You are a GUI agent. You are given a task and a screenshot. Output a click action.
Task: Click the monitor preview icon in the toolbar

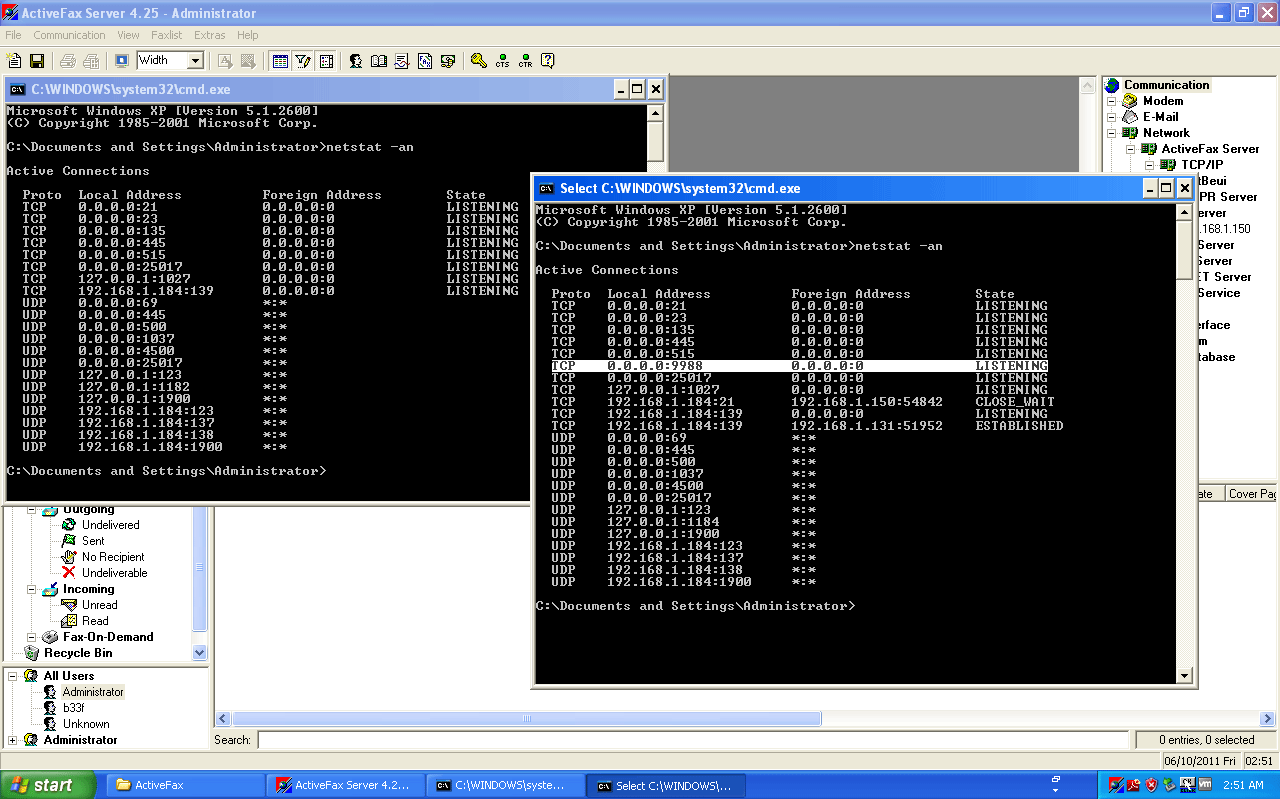point(121,61)
